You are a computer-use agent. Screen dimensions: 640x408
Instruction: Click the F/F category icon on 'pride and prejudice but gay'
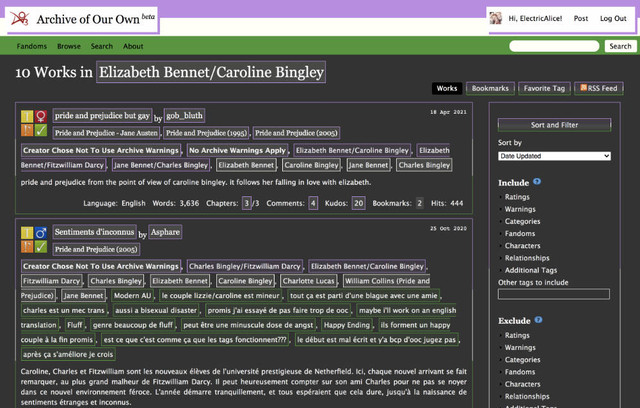[x=40, y=116]
